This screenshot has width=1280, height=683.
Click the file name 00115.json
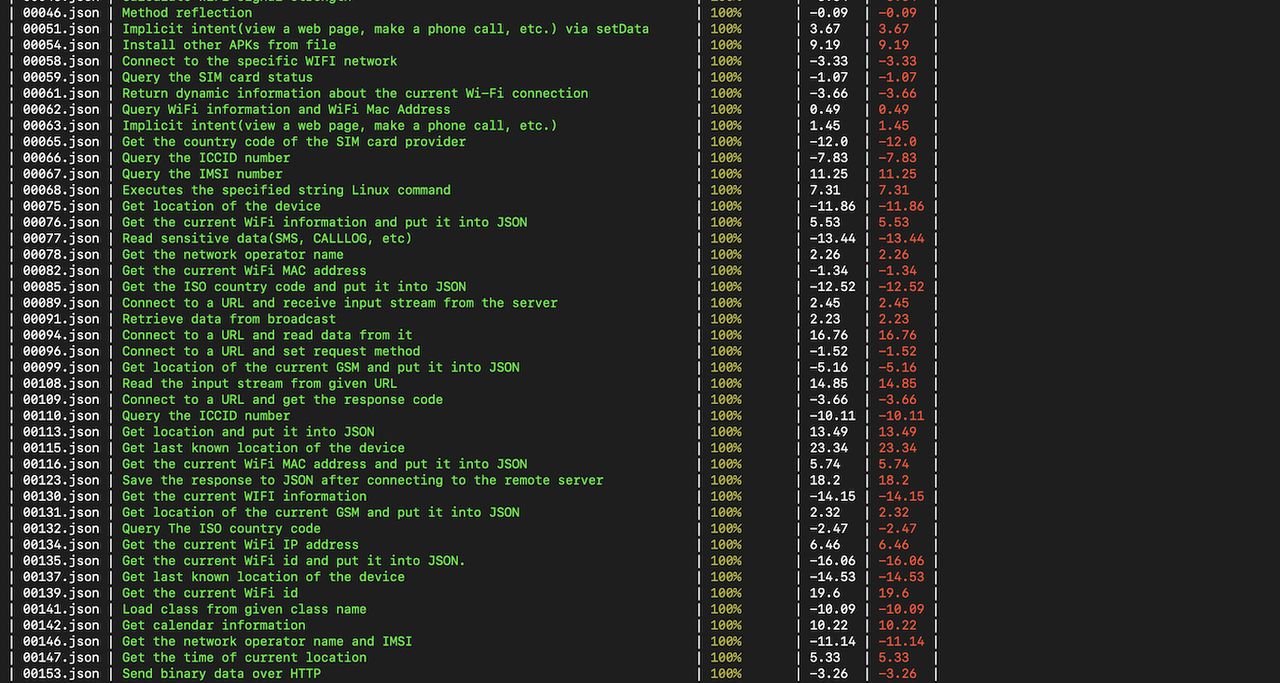pyautogui.click(x=61, y=448)
